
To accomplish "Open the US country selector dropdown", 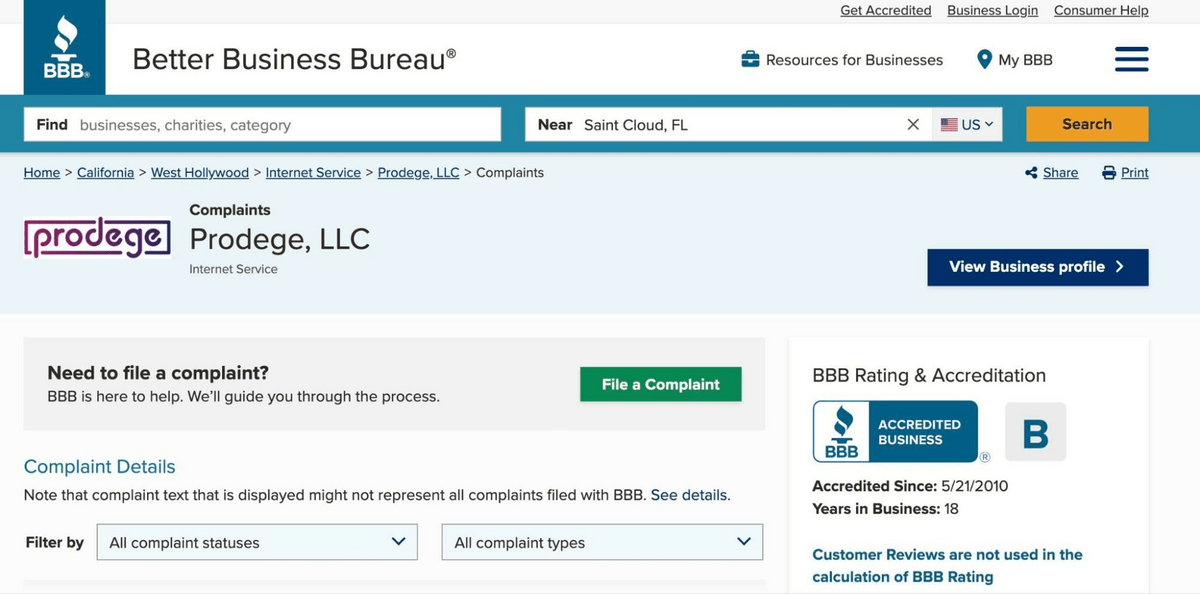I will tap(967, 125).
